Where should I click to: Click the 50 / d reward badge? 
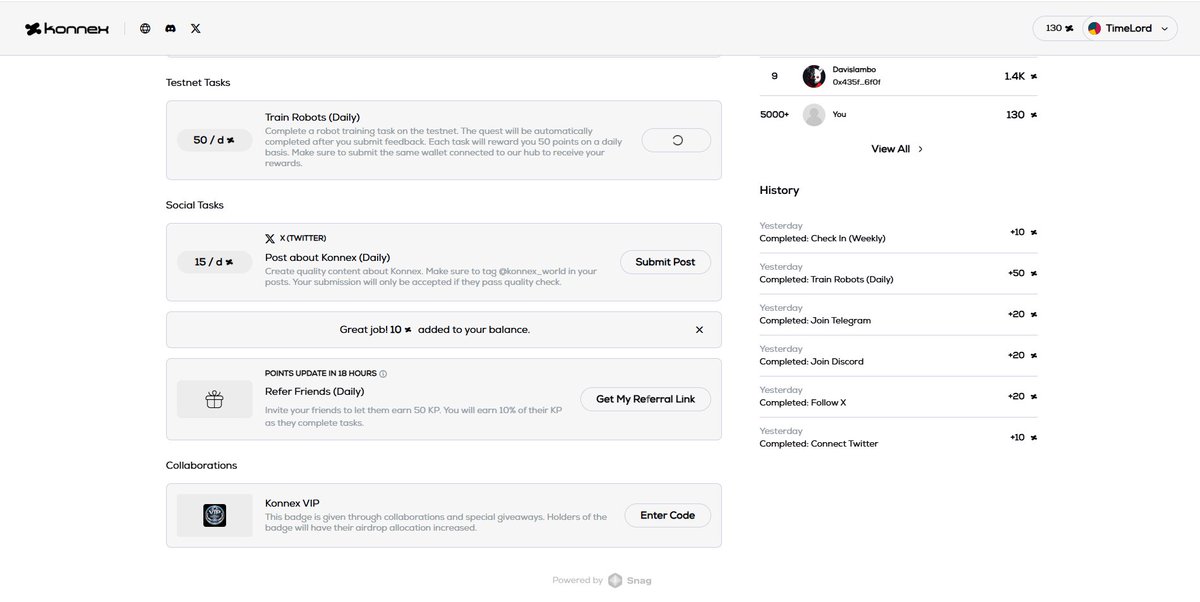pos(214,140)
